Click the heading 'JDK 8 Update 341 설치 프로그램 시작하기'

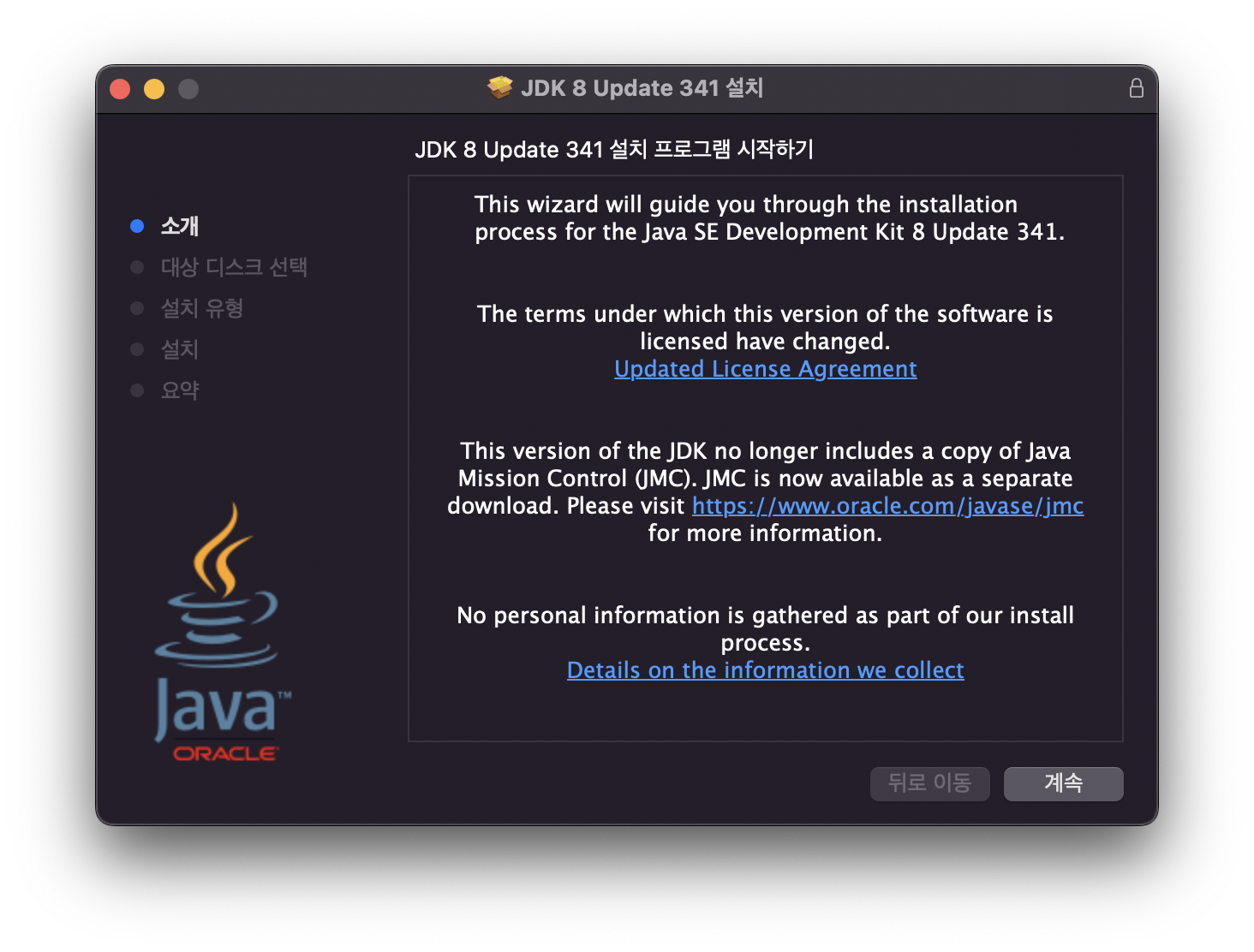[614, 150]
